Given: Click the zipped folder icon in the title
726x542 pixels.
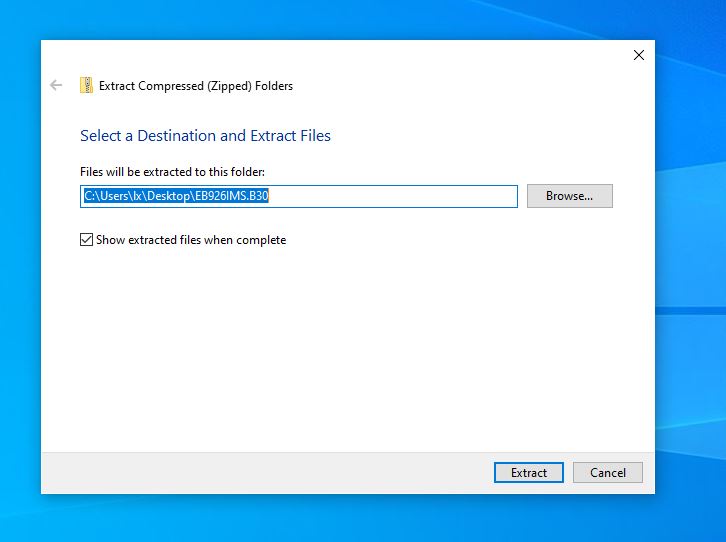Looking at the screenshot, I should (x=86, y=85).
